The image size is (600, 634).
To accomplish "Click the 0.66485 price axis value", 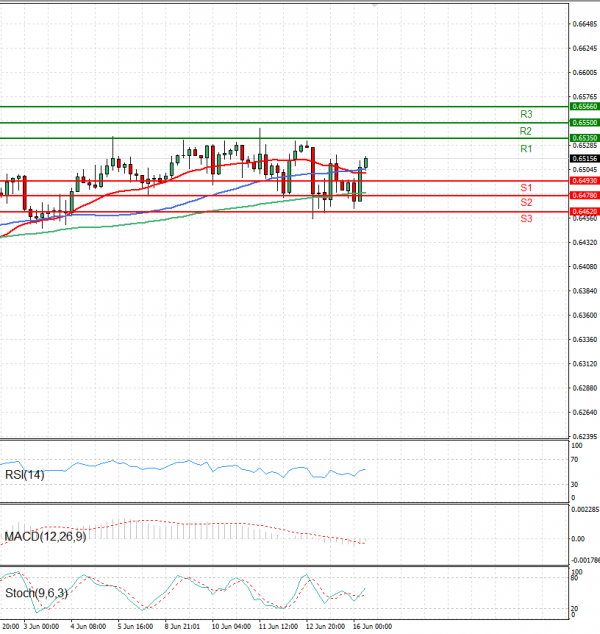I will pos(585,24).
